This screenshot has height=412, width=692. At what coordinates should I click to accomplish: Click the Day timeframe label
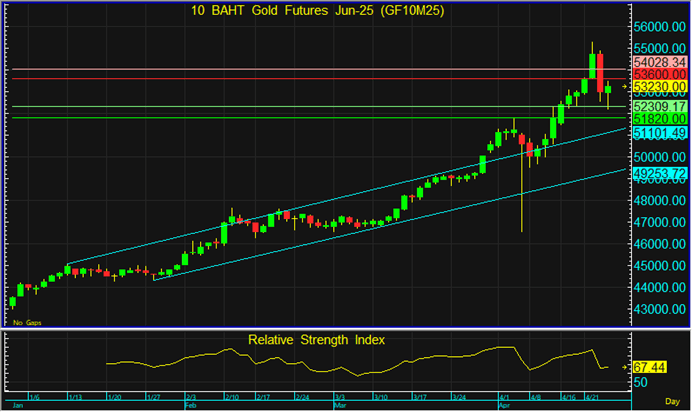[x=674, y=401]
